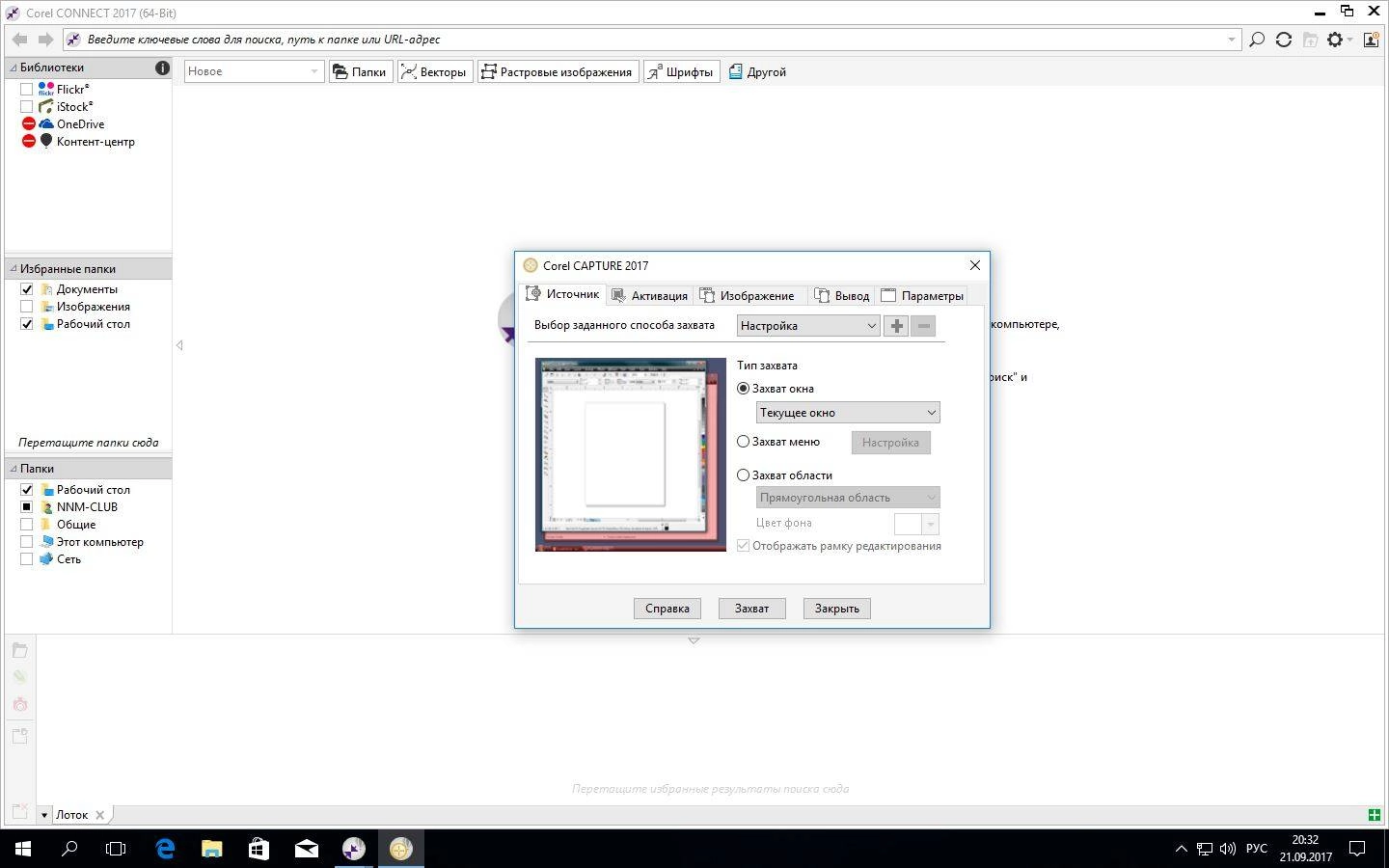Viewport: 1389px width, 868px height.
Task: Check the Сеть folder checkbox
Action: coord(27,559)
